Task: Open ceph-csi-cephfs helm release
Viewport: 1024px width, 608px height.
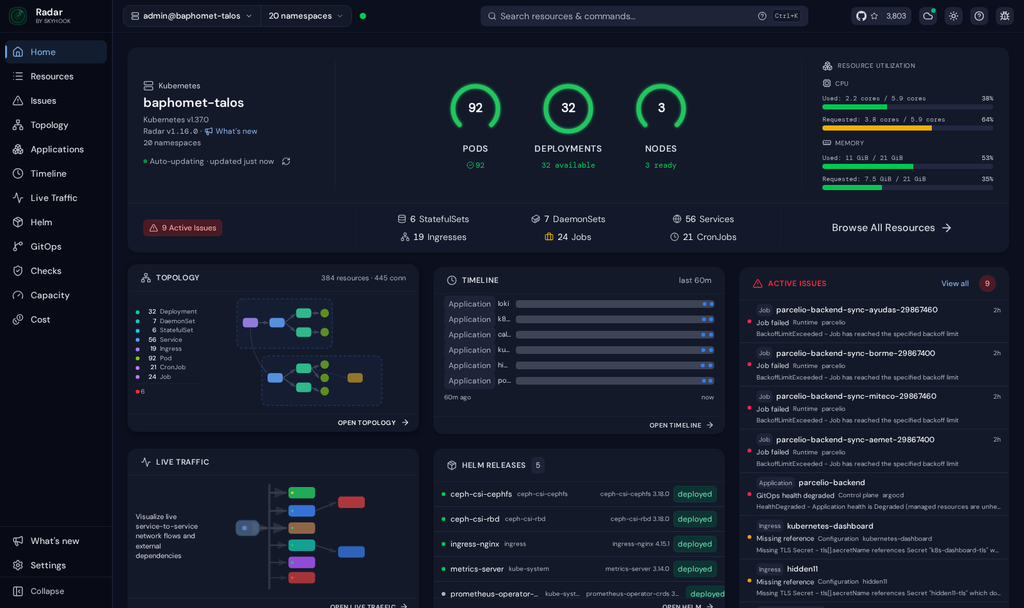Action: coord(579,494)
